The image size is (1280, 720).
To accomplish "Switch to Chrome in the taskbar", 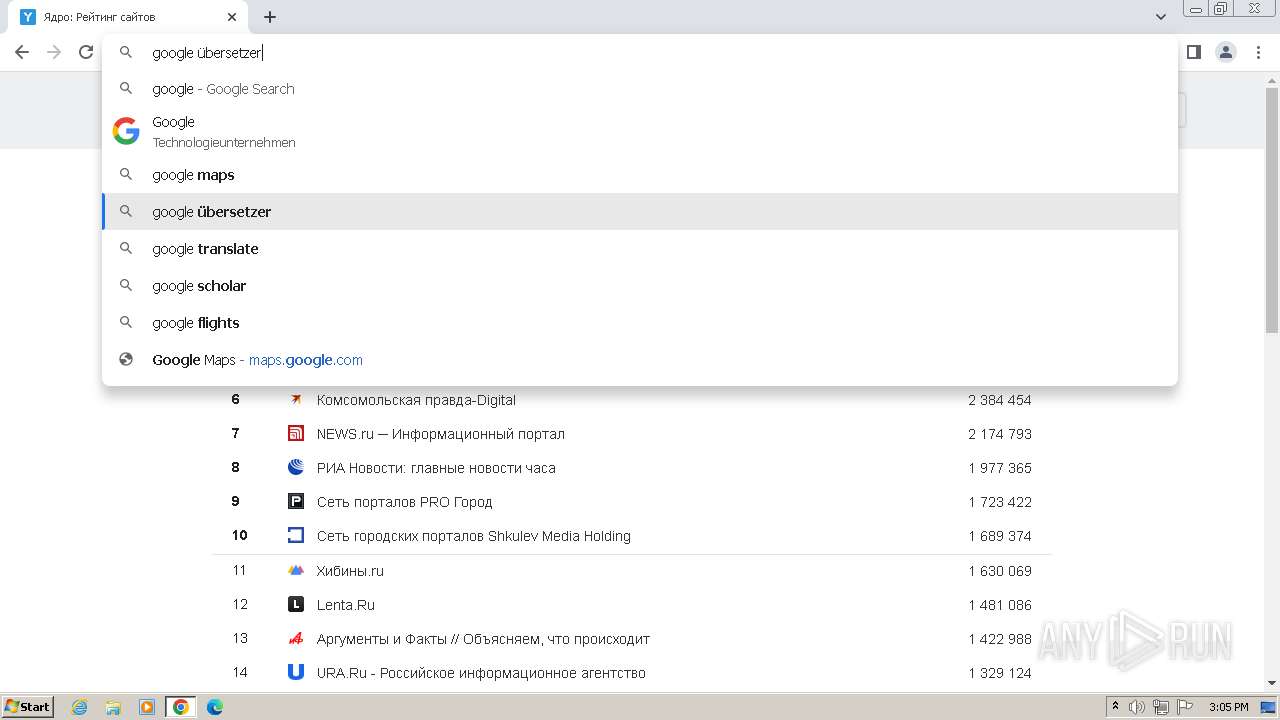I will click(181, 707).
